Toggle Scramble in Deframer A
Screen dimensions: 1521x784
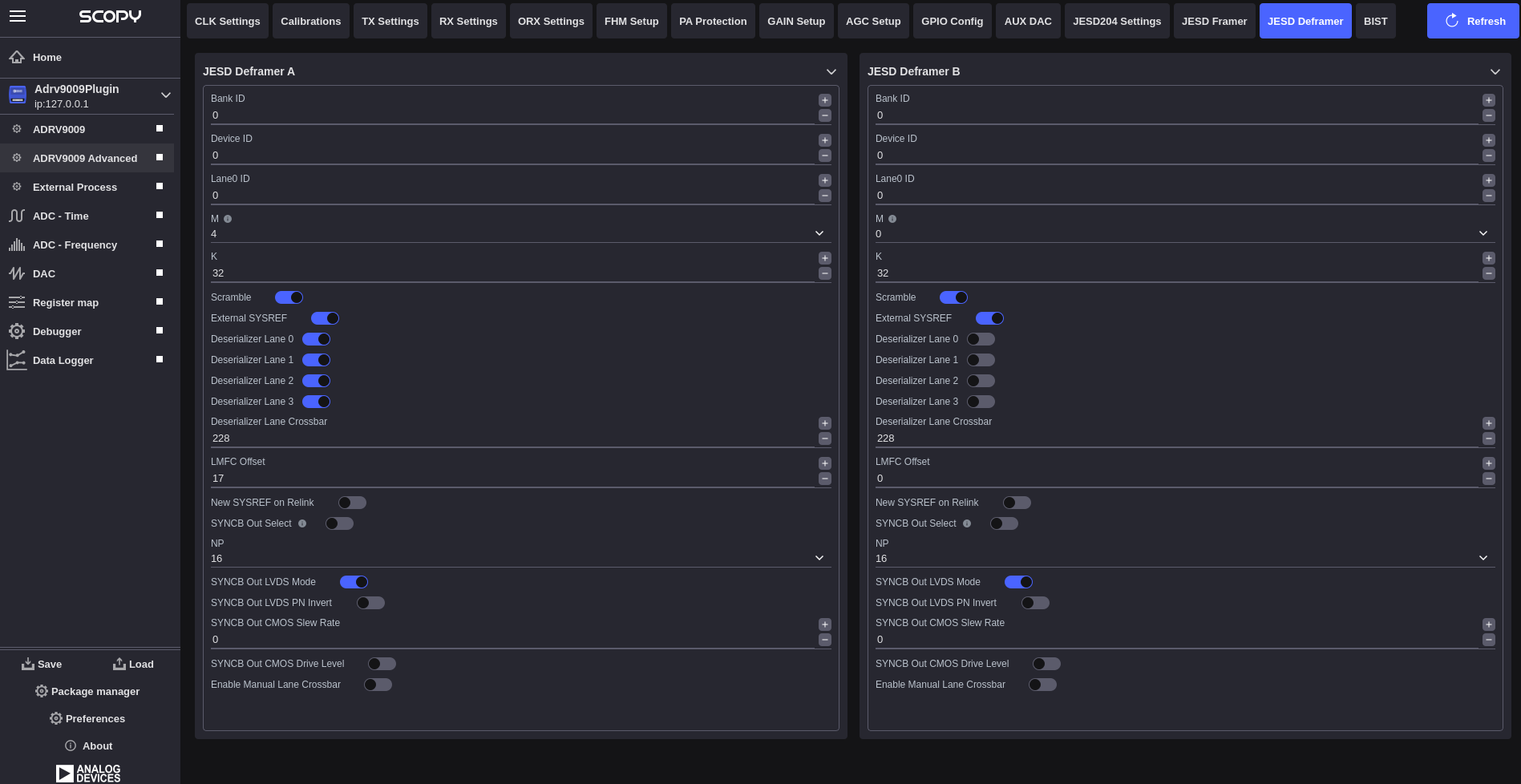(289, 297)
